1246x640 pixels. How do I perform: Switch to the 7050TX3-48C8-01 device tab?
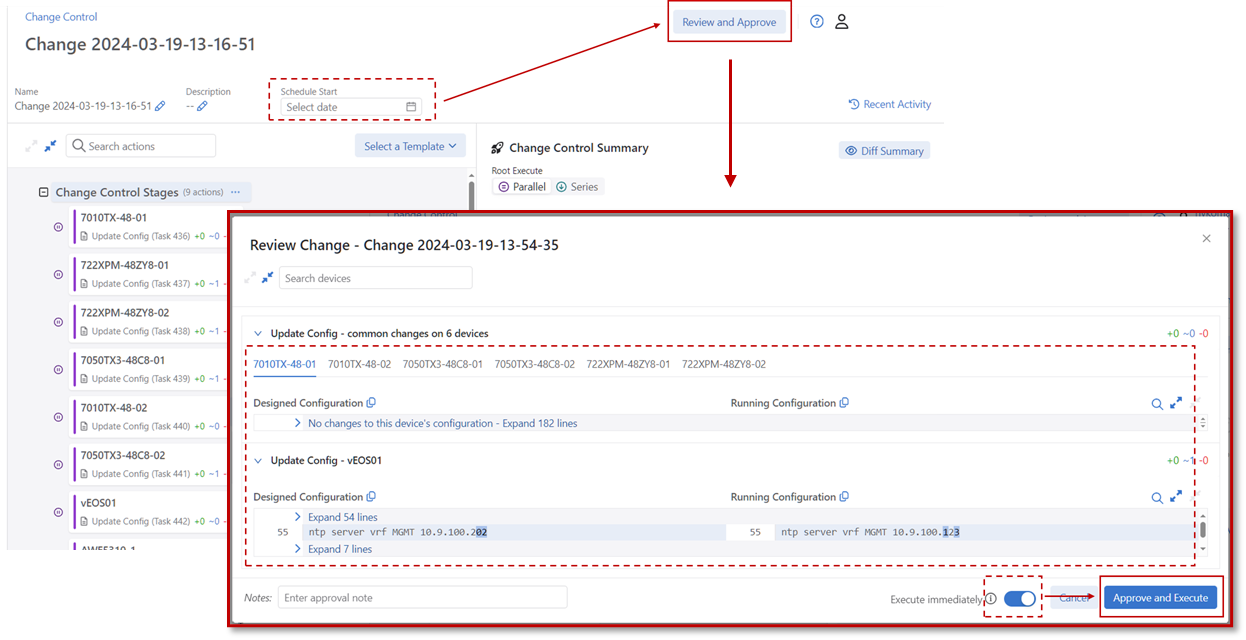click(442, 364)
